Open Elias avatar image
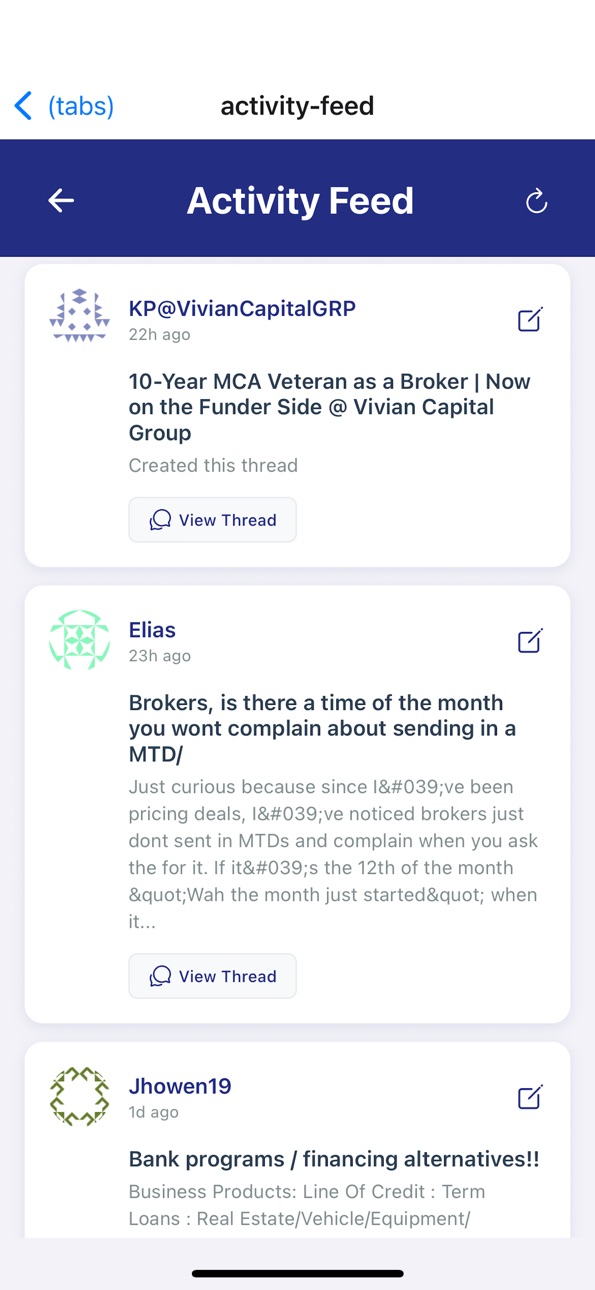Image resolution: width=595 pixels, height=1290 pixels. [x=79, y=640]
